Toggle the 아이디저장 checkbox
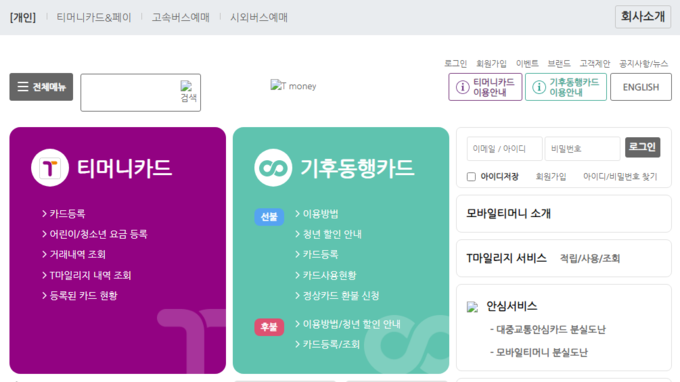The width and height of the screenshot is (680, 382). click(x=471, y=176)
